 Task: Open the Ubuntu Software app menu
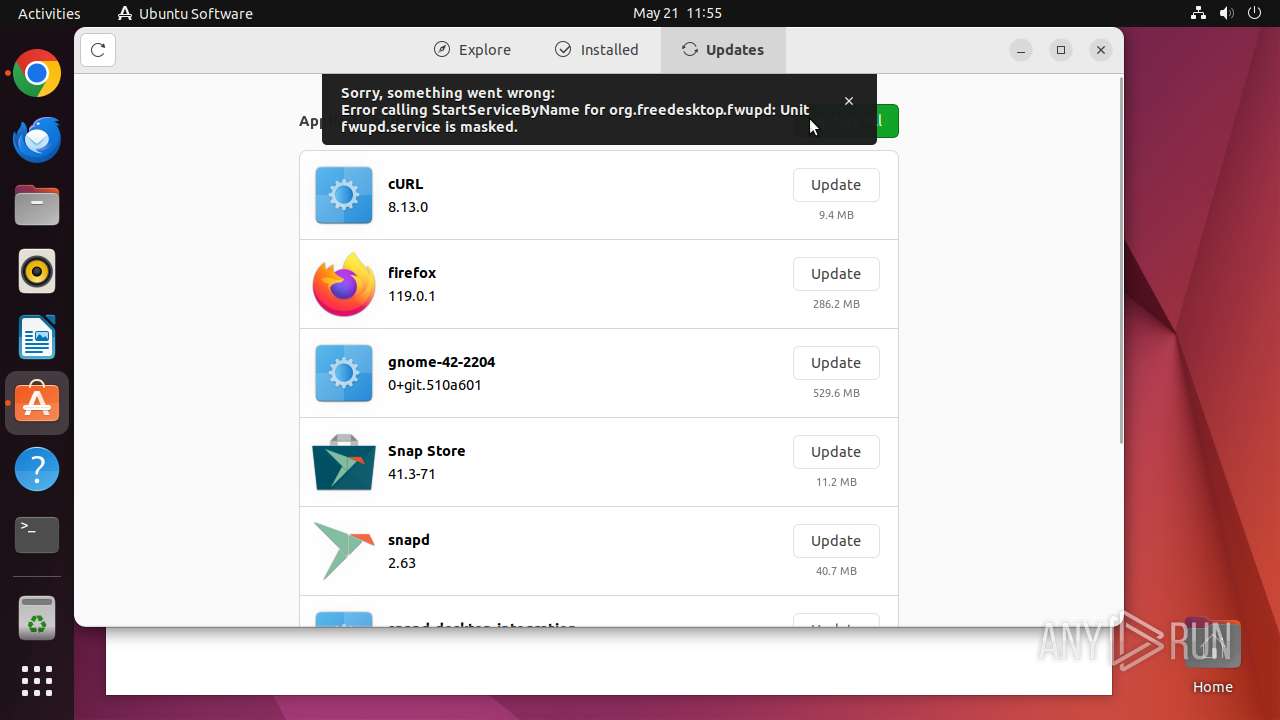click(185, 13)
